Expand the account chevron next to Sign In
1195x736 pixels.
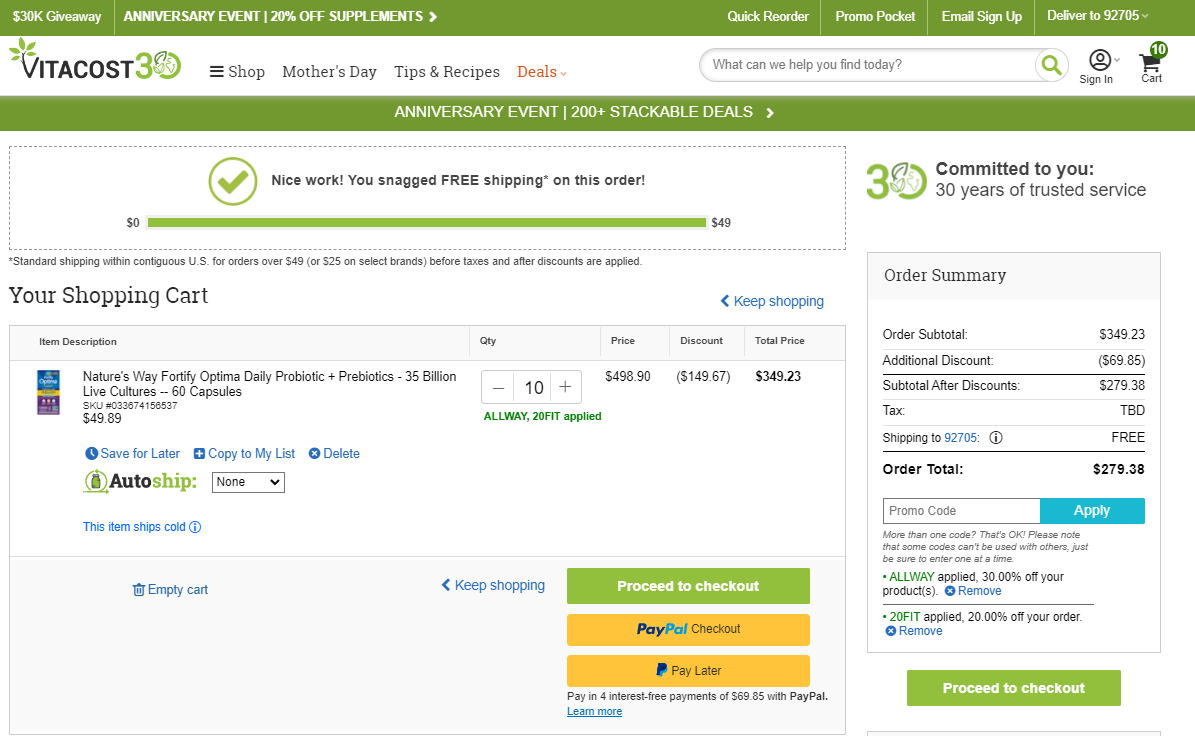pos(1117,59)
